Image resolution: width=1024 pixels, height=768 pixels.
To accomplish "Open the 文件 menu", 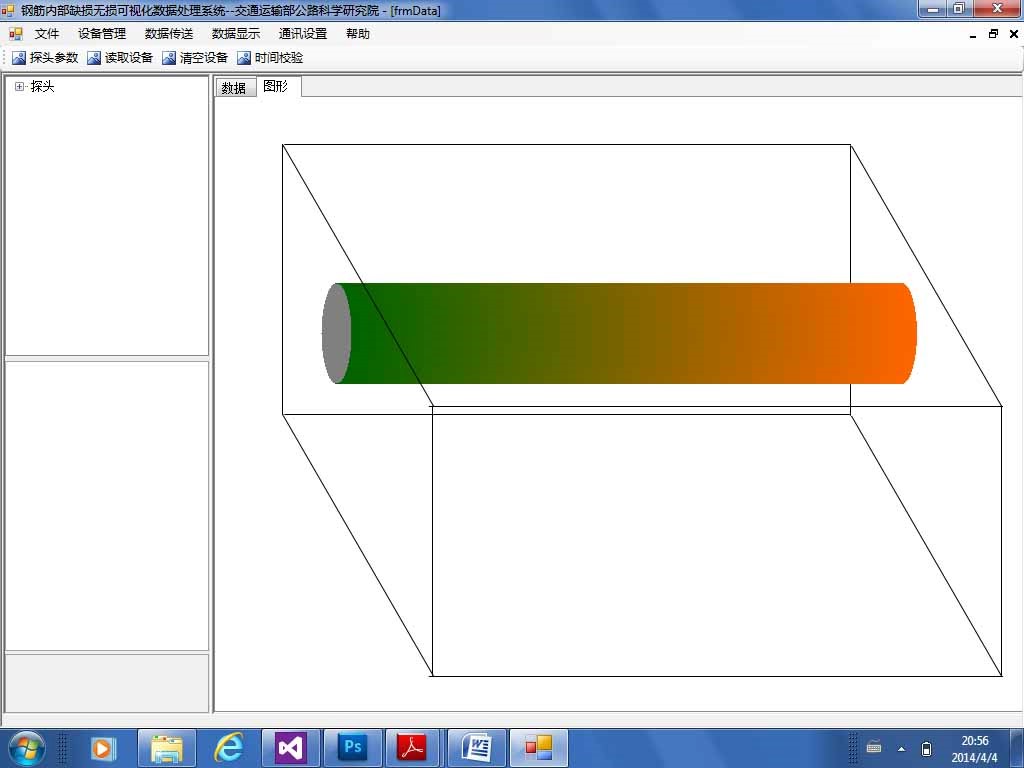I will 47,34.
